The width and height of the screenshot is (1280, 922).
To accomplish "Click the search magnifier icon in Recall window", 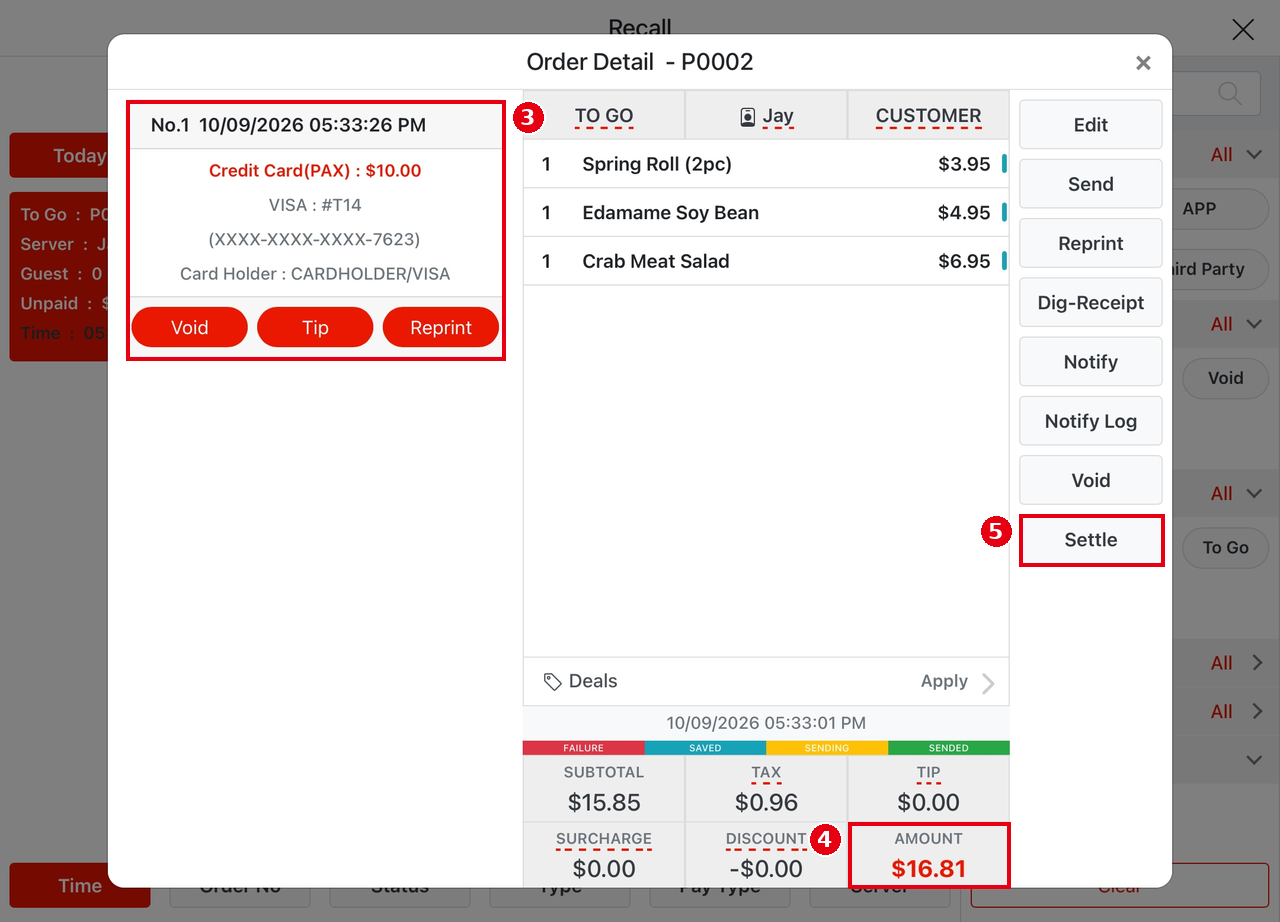I will pyautogui.click(x=1231, y=94).
